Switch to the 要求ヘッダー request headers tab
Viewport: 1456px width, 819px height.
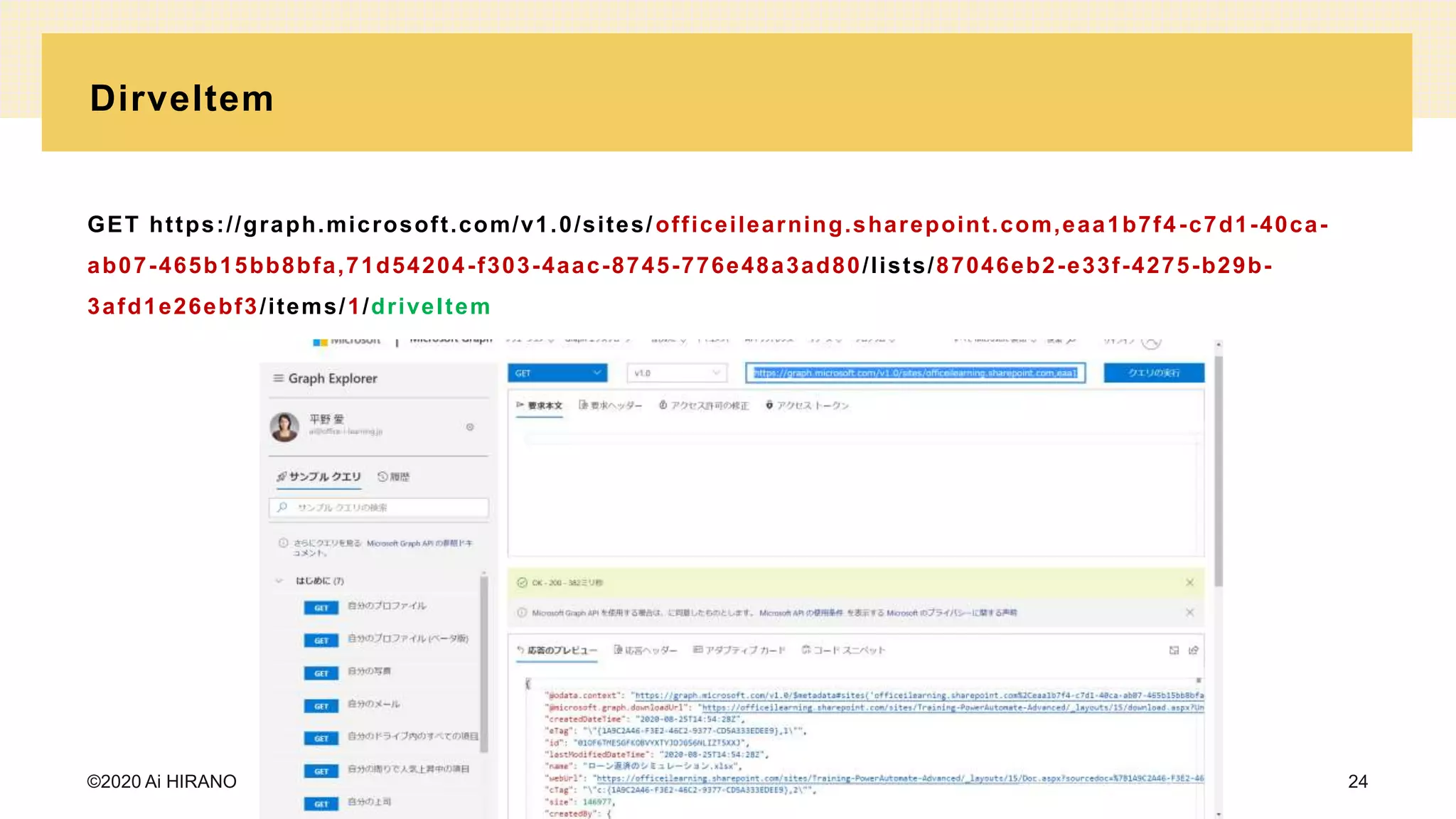pos(611,405)
